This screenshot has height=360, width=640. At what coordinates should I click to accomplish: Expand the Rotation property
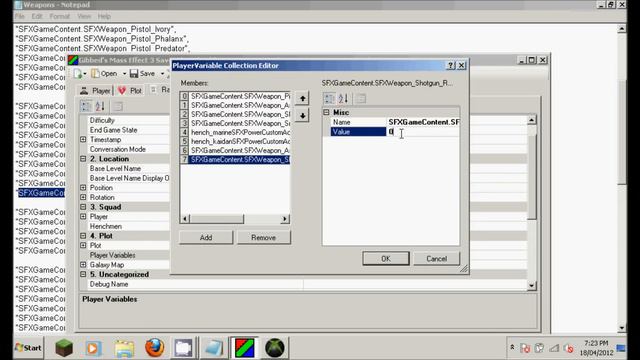[83, 197]
